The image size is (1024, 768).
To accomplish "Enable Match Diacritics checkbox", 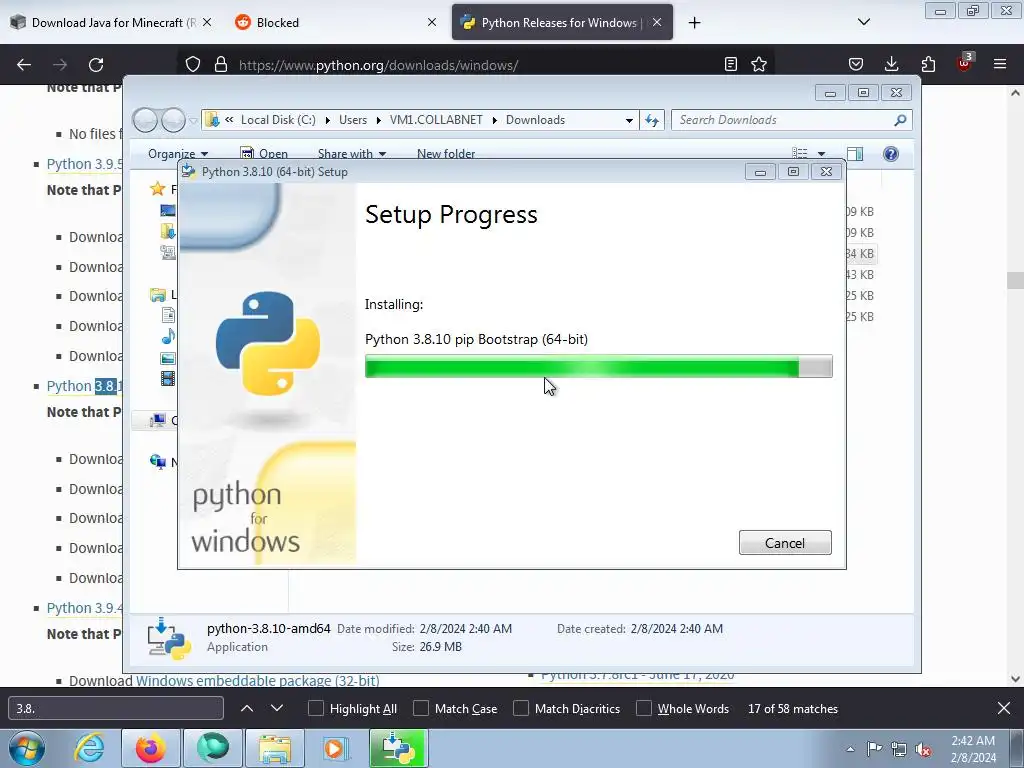I will pos(520,709).
